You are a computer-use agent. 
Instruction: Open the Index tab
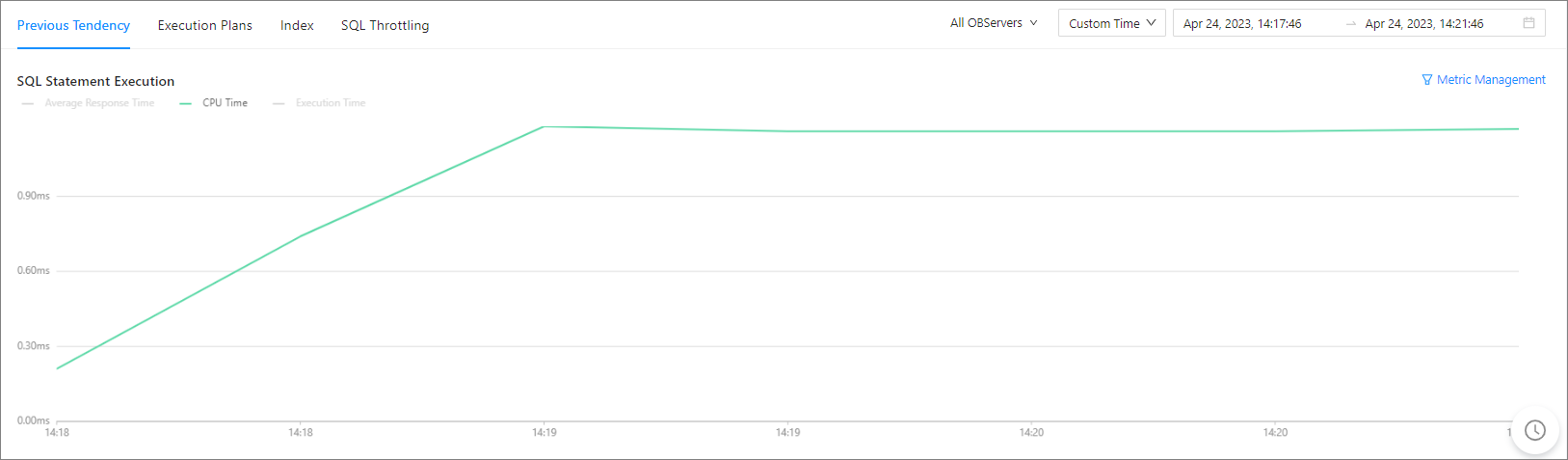pos(297,25)
